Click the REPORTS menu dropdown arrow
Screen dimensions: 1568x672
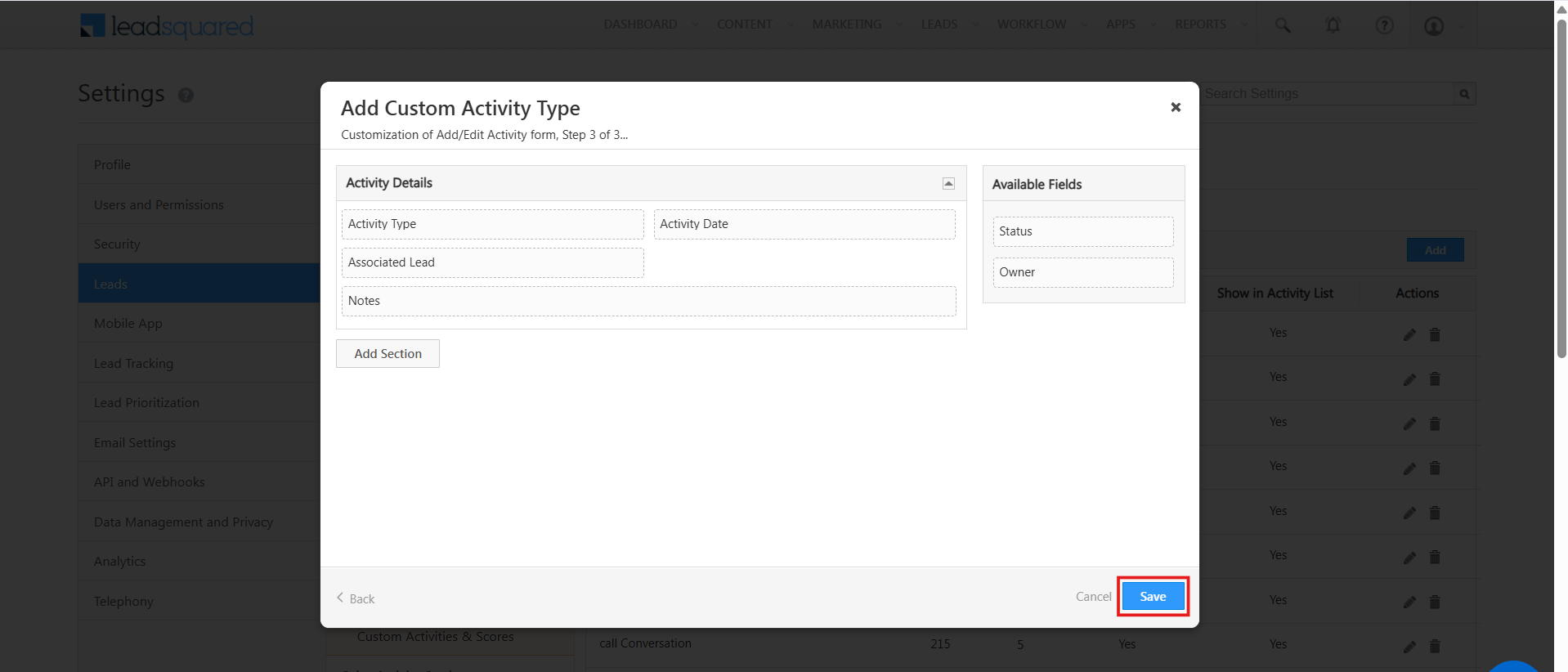pyautogui.click(x=1244, y=25)
